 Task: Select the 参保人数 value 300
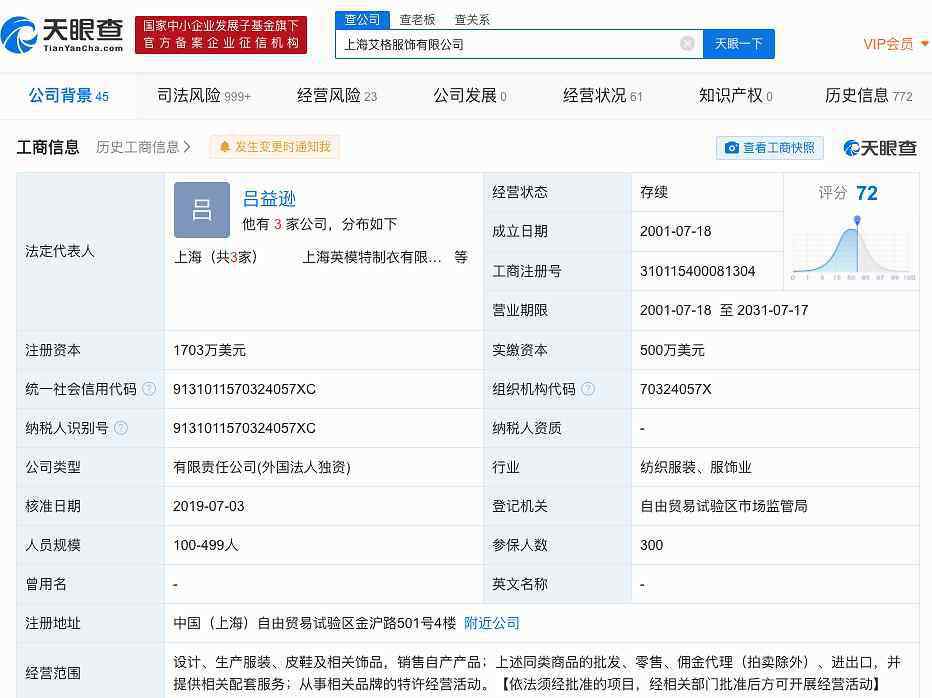[x=651, y=545]
